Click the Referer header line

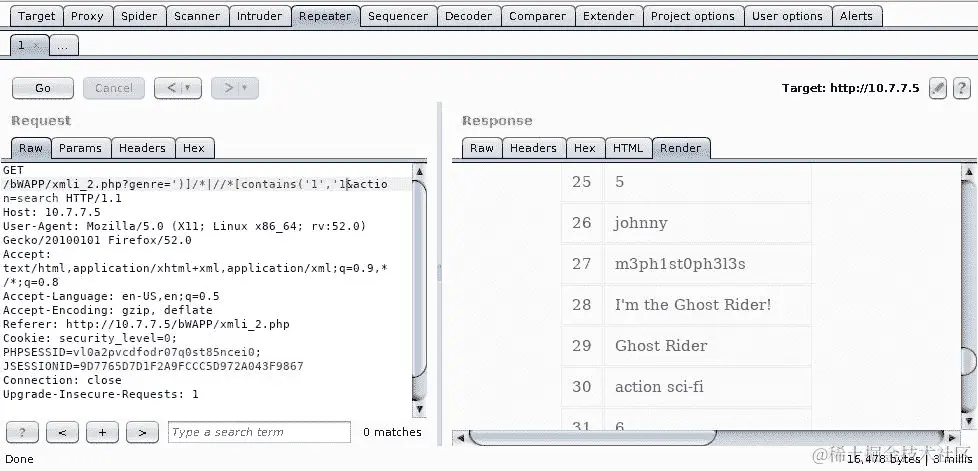point(147,324)
